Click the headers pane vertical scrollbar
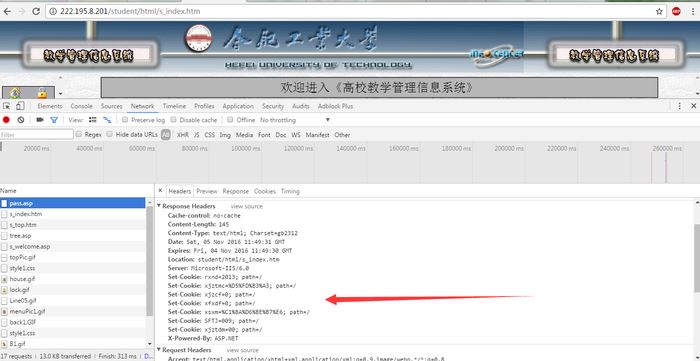Image resolution: width=700 pixels, height=361 pixels. (696, 259)
